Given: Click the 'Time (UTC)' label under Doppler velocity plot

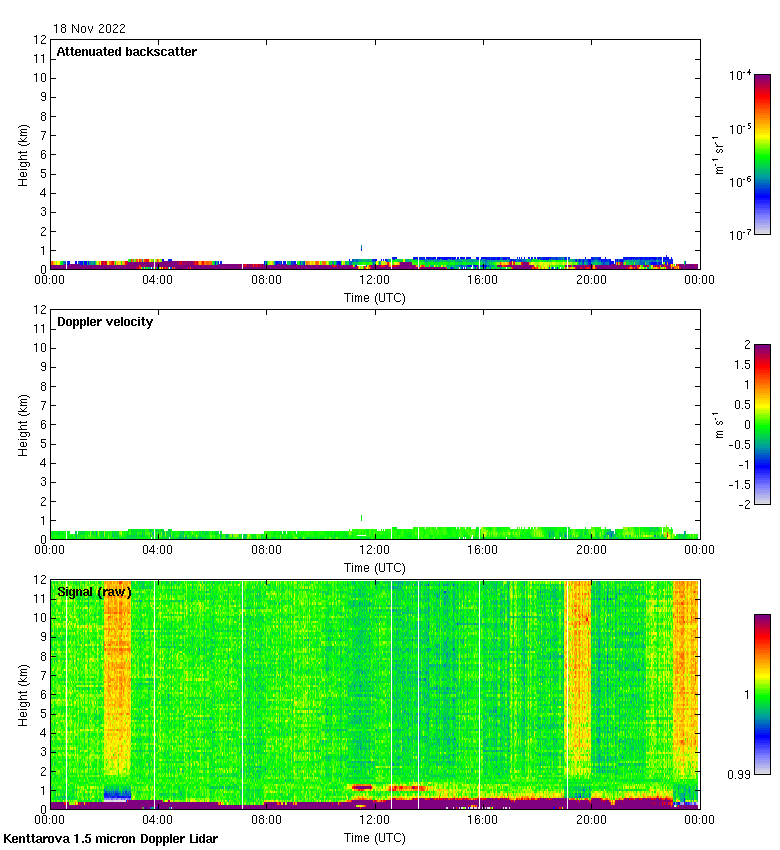Looking at the screenshot, I should pyautogui.click(x=375, y=567).
